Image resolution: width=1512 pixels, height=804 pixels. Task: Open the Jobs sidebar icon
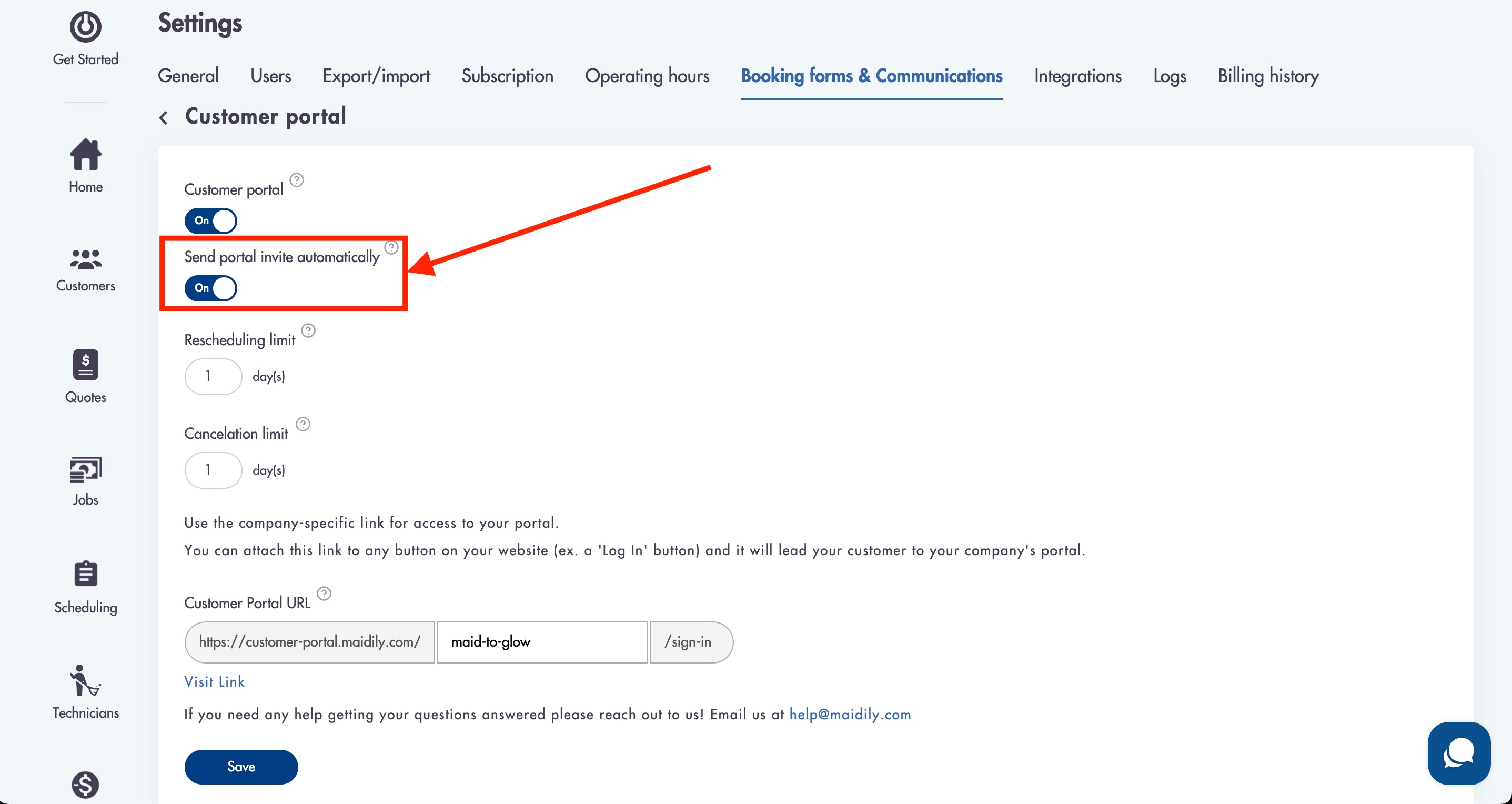point(86,469)
